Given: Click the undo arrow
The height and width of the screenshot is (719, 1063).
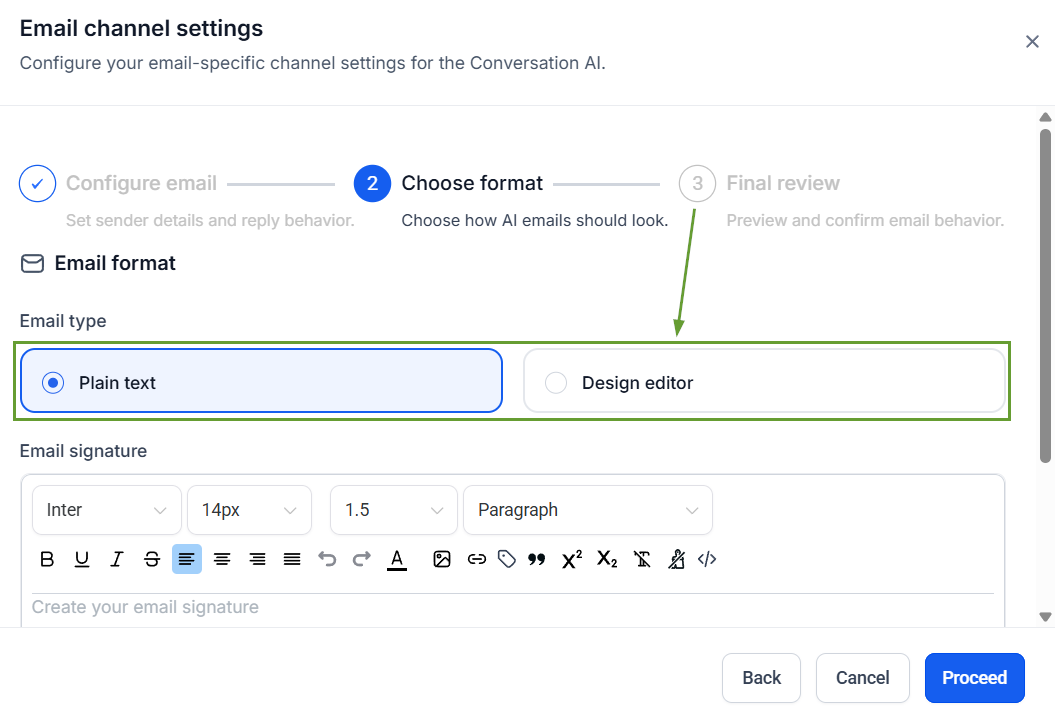Looking at the screenshot, I should click(327, 559).
